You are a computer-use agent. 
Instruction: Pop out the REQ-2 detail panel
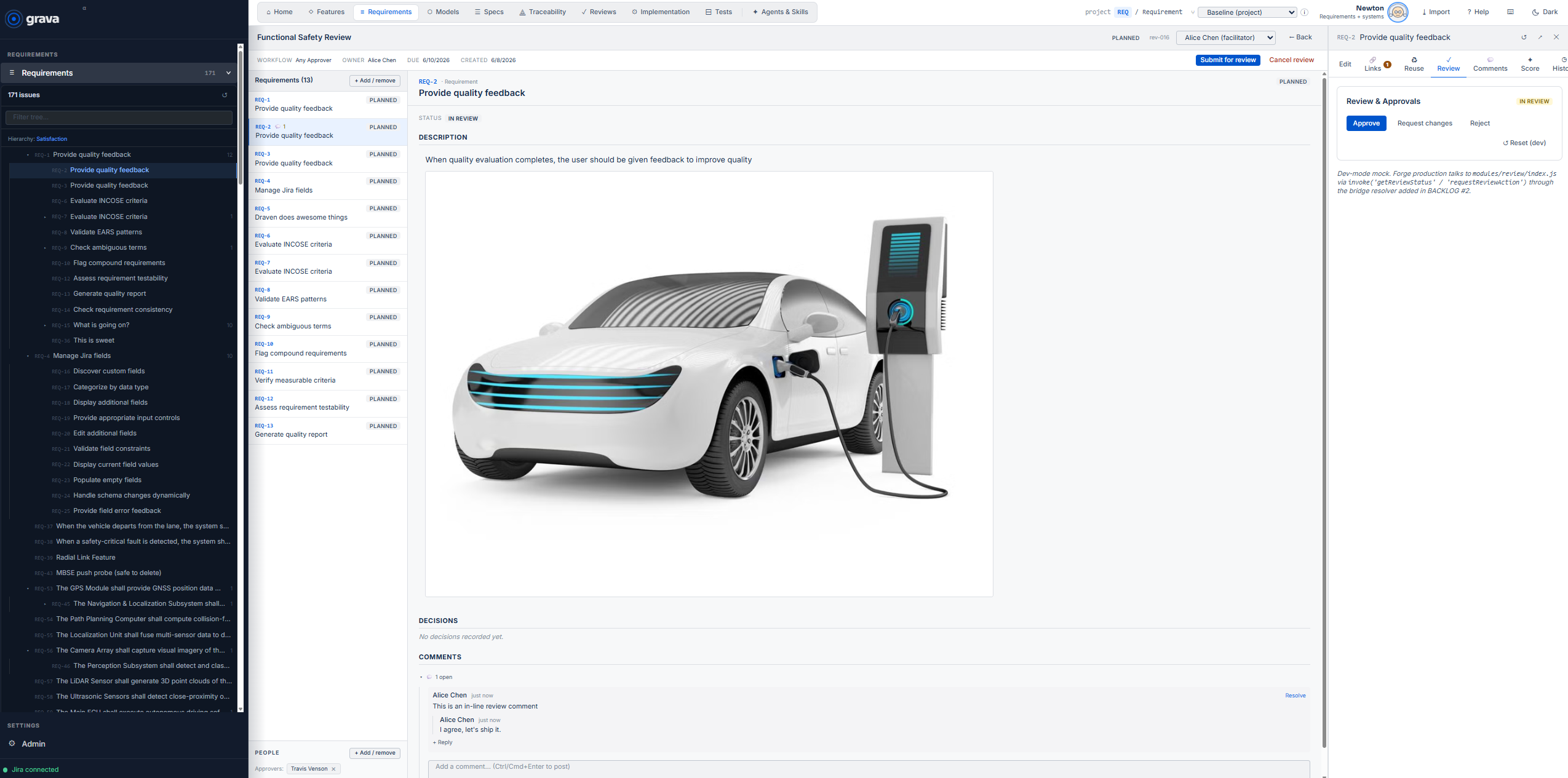(x=1540, y=38)
